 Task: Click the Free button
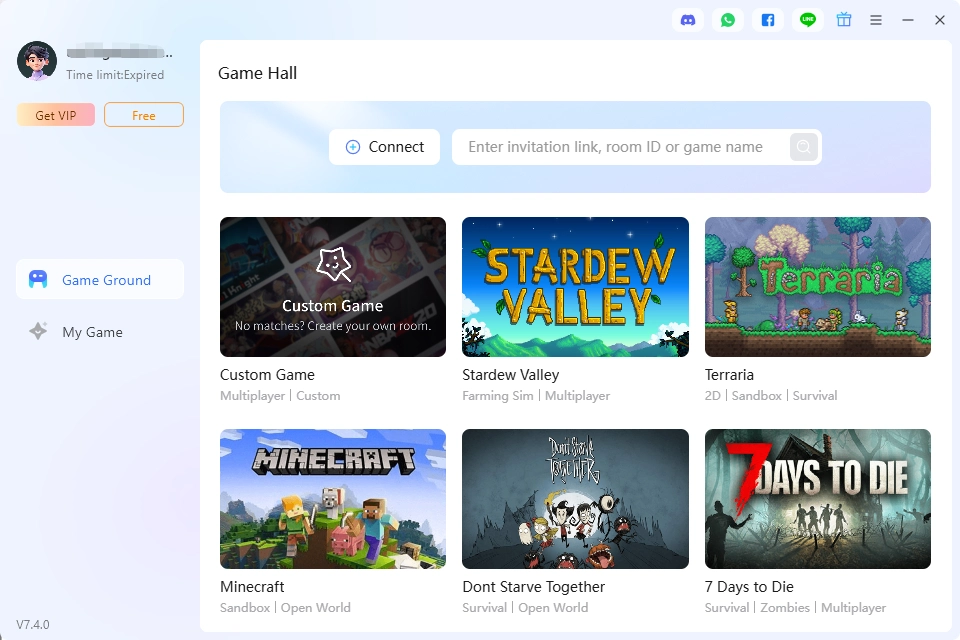(x=144, y=115)
